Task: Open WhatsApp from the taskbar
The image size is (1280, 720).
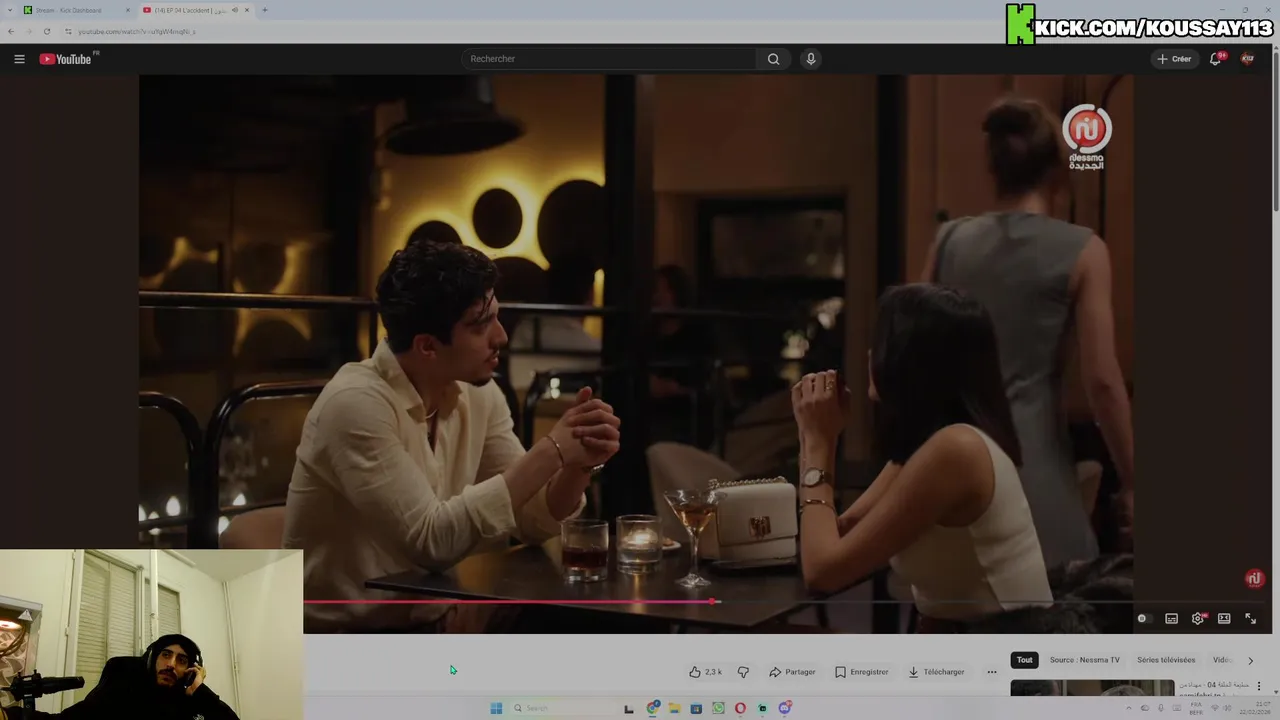Action: [718, 708]
